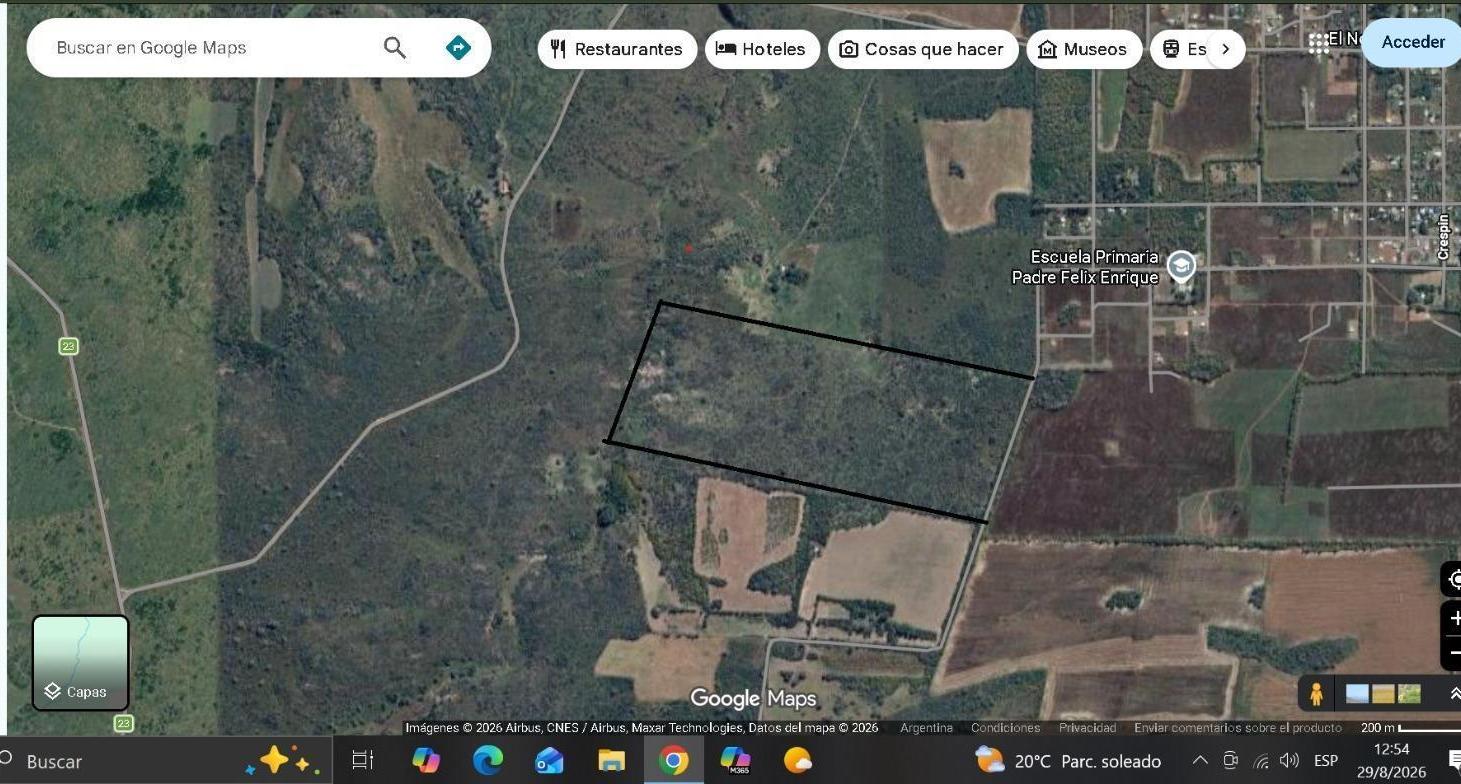Select the Cosas que hacer chip
The height and width of the screenshot is (784, 1461).
(x=922, y=49)
